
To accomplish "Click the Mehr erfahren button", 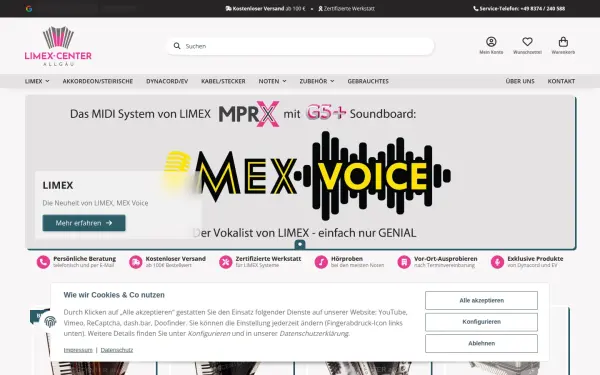I will 84,223.
